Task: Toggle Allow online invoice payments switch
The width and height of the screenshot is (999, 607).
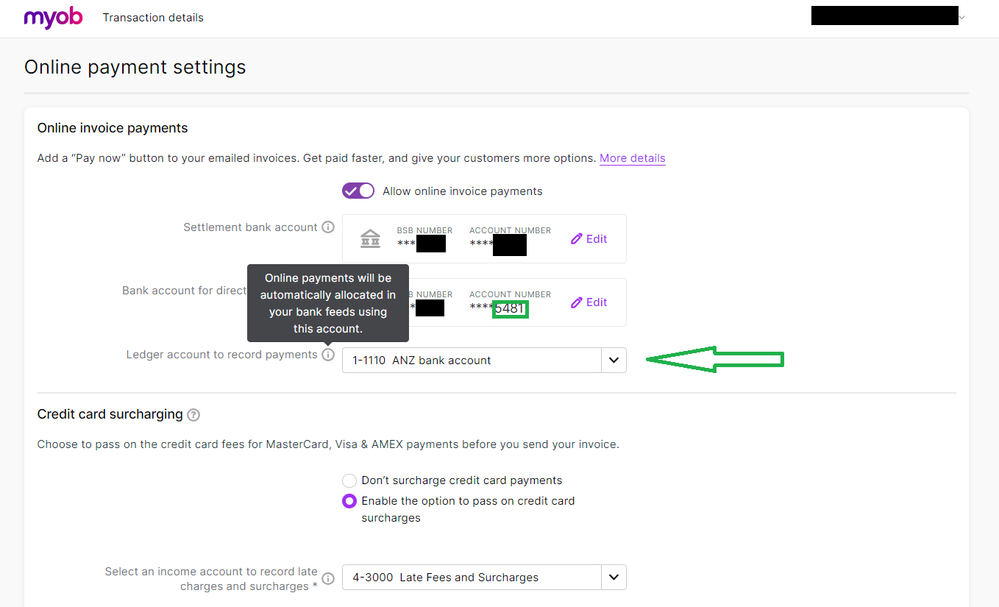Action: coord(358,191)
